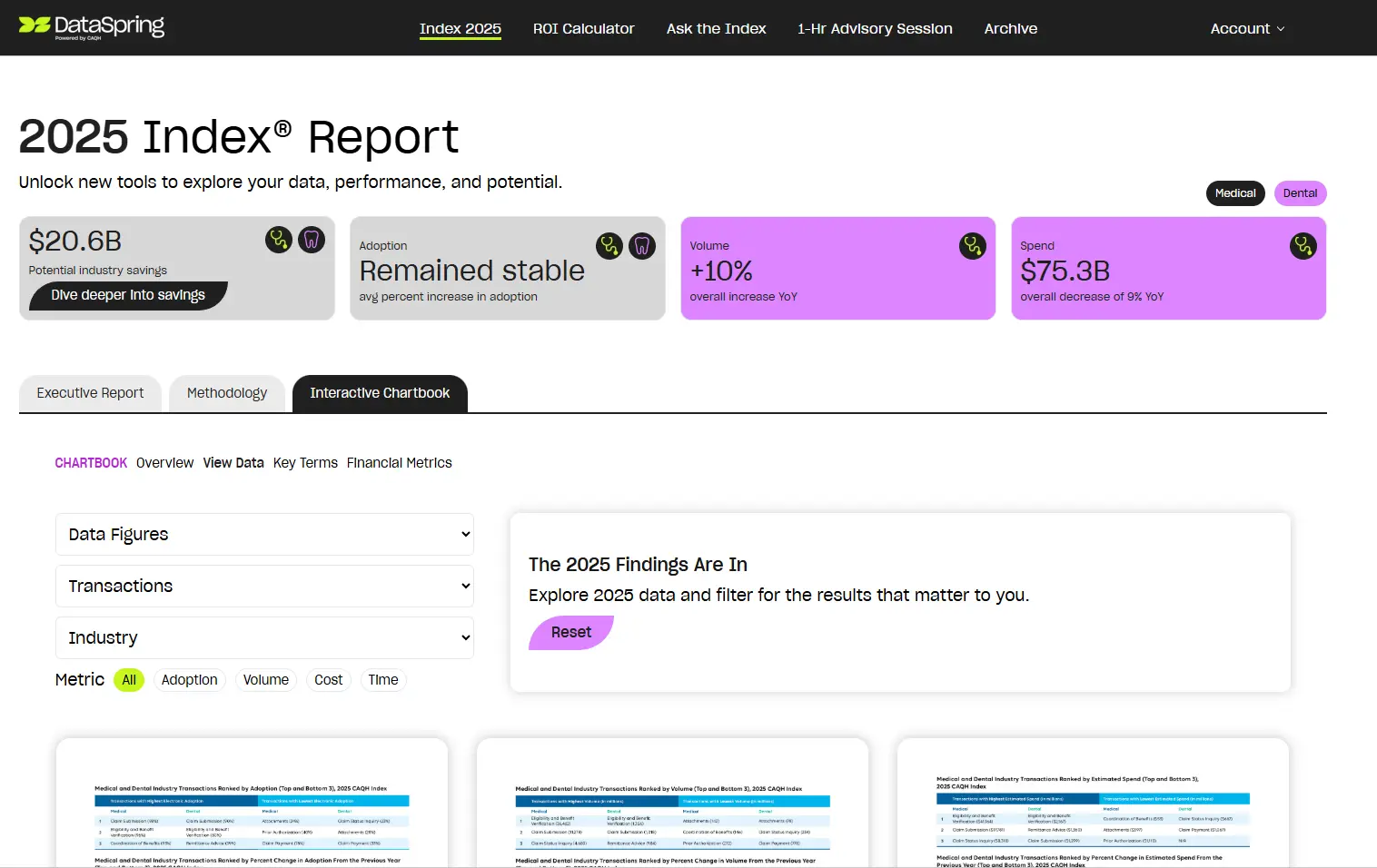Click the "Potential industry savings" text
Screen dimensions: 1377x868
98,271
